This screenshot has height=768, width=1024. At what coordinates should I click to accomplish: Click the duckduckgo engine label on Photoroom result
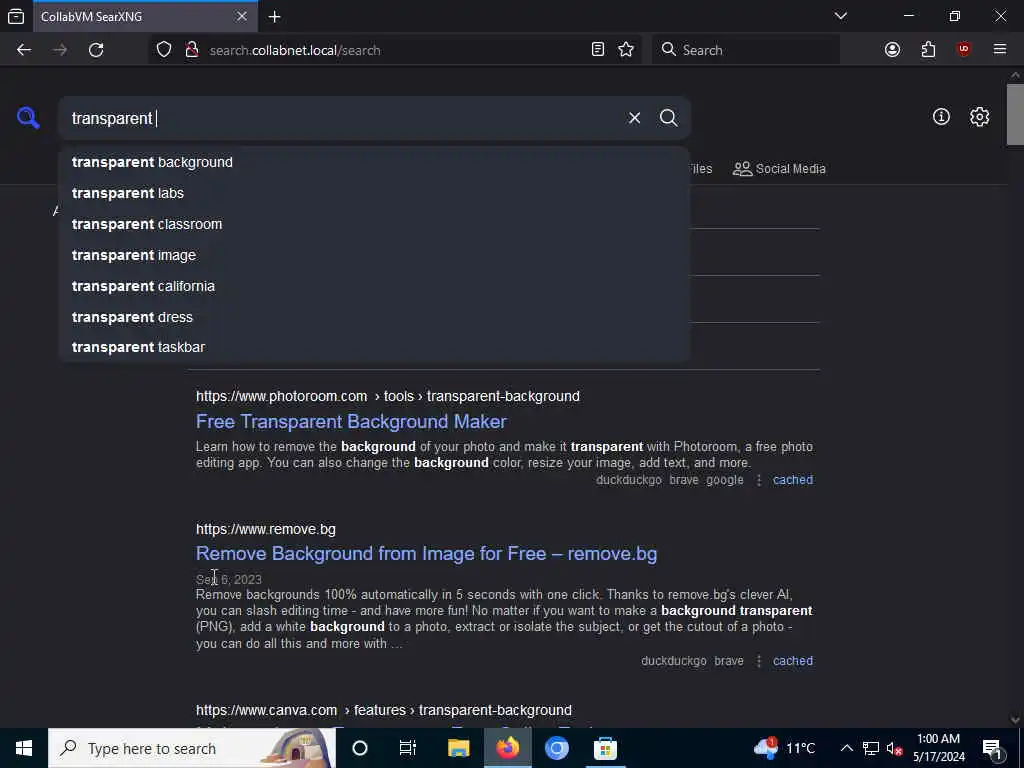[x=629, y=480]
